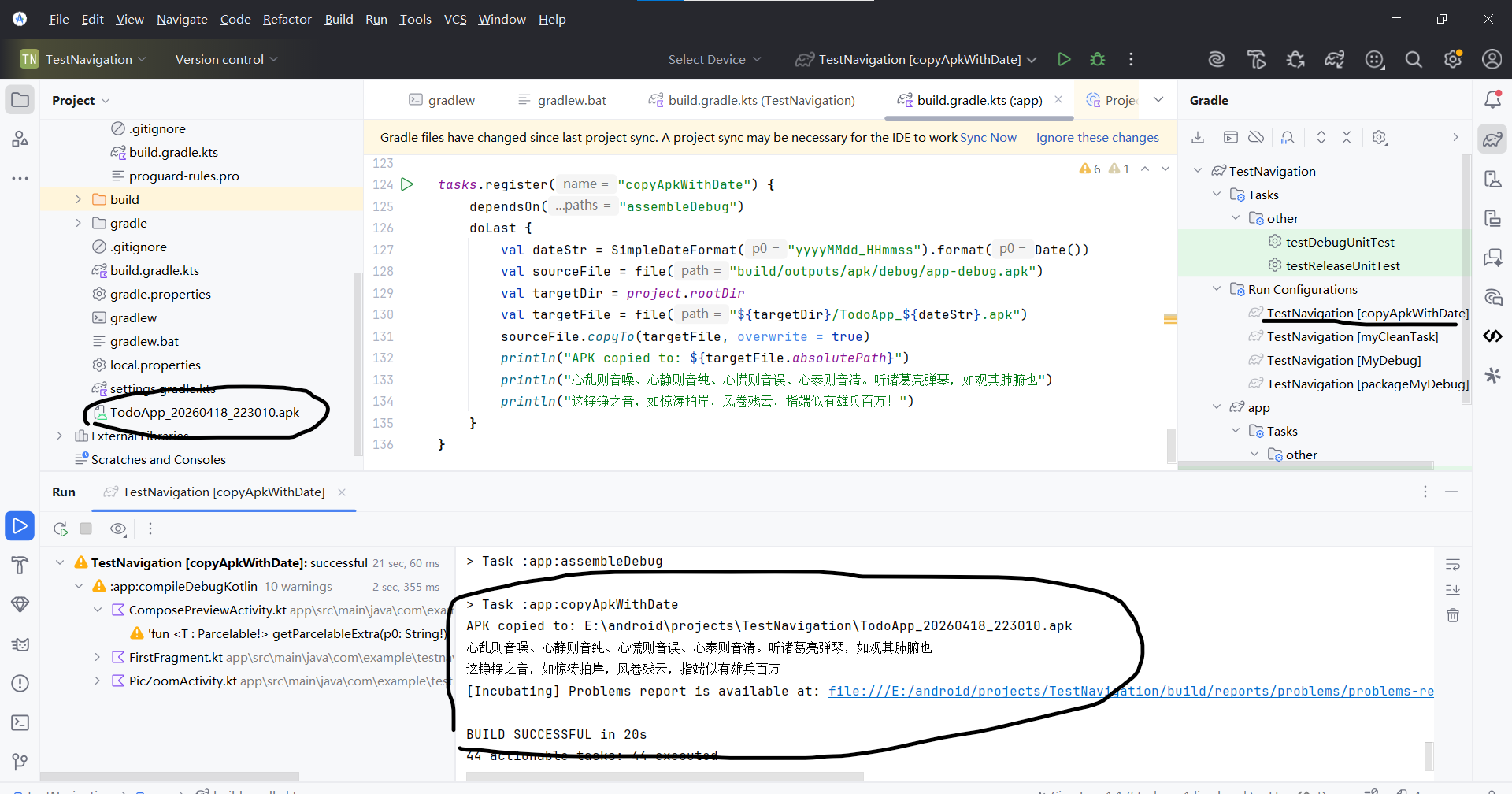Open the Structure tool window icon
1512x794 pixels.
pos(20,139)
